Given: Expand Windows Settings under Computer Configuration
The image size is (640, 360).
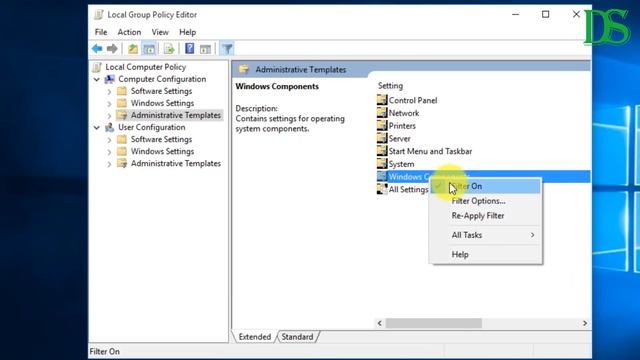Looking at the screenshot, I should [x=109, y=104].
